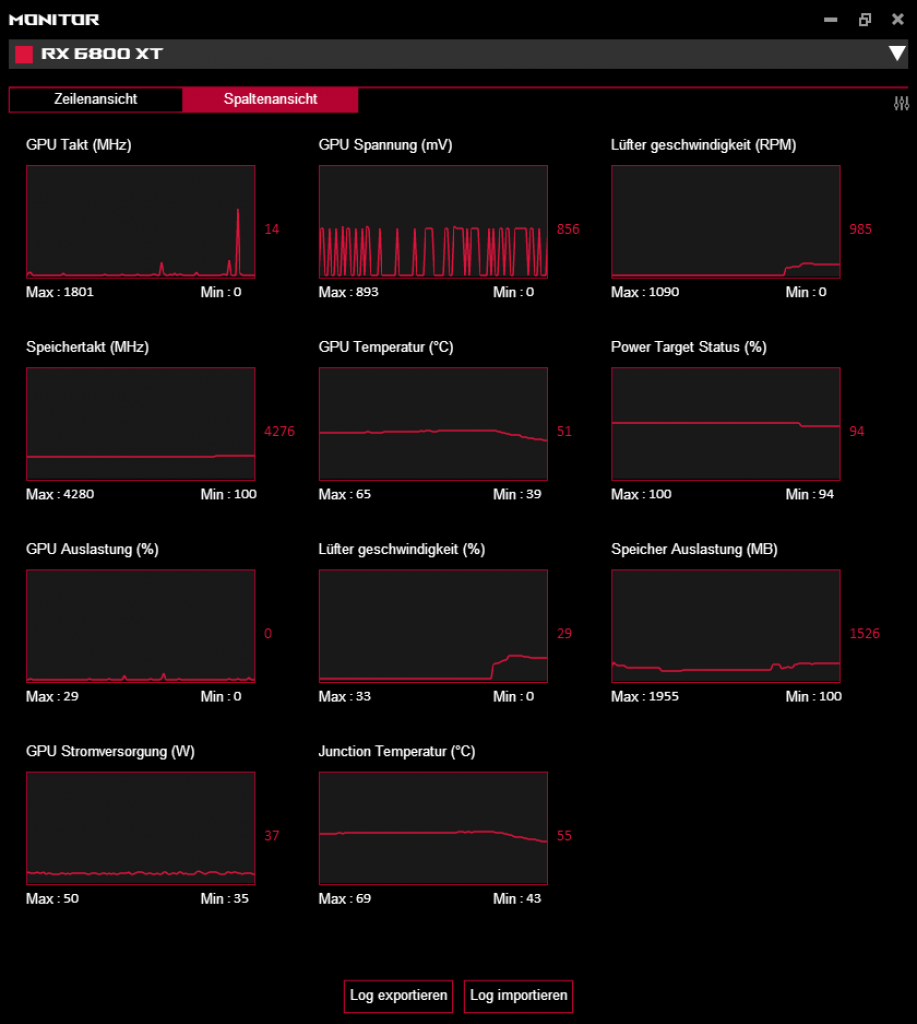Click the Junction Temperatur (°C) graph
This screenshot has width=917, height=1024.
(x=433, y=828)
